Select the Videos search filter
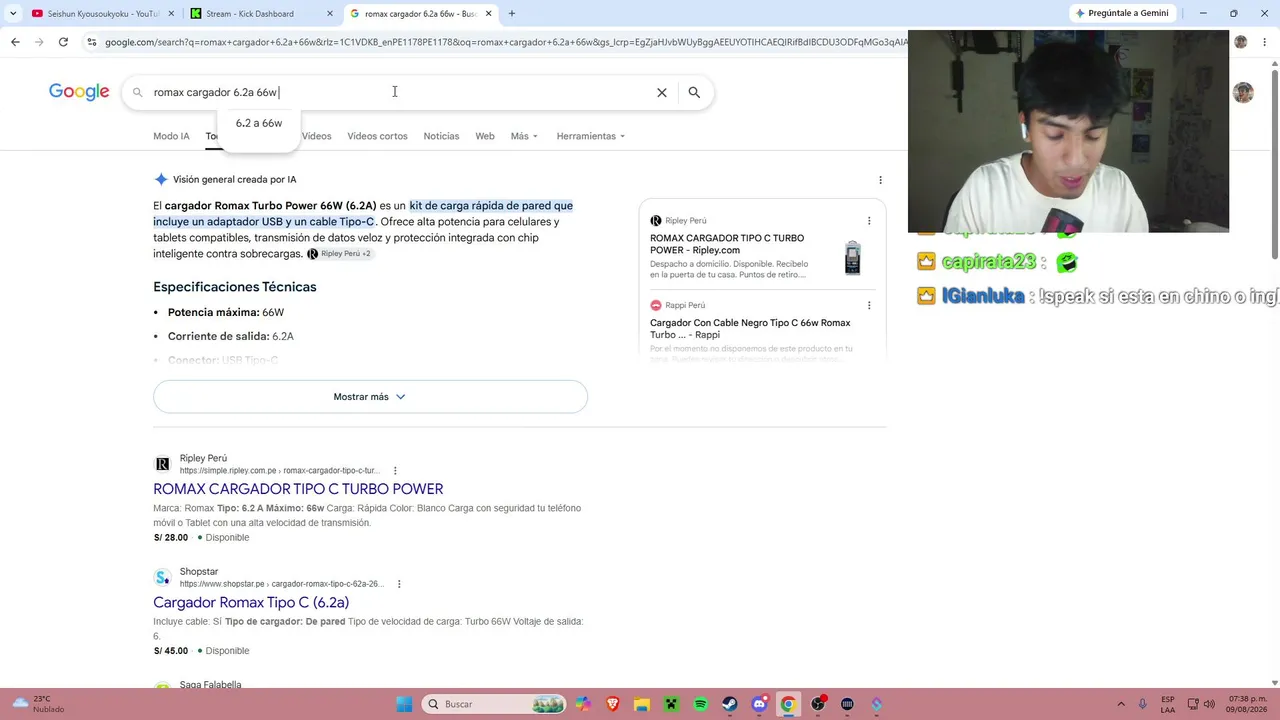This screenshot has width=1280, height=720. pyautogui.click(x=316, y=136)
